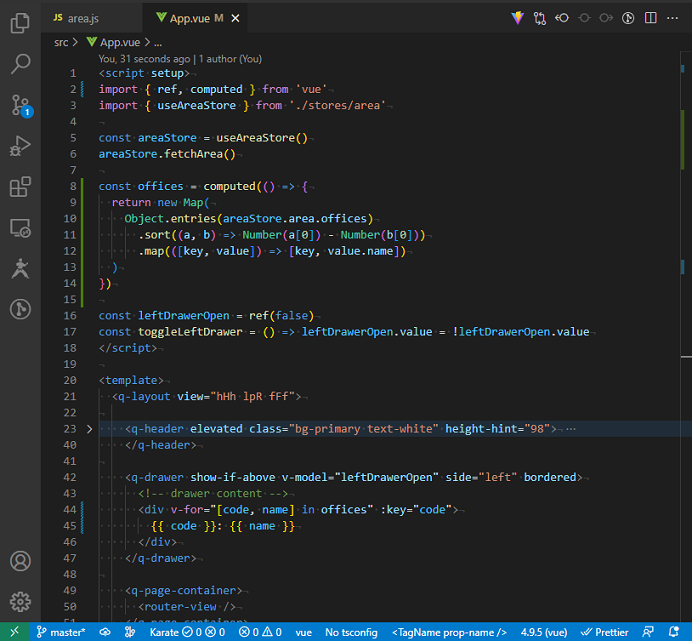Open the Explorer view in activity bar
692x641 pixels.
click(x=20, y=23)
